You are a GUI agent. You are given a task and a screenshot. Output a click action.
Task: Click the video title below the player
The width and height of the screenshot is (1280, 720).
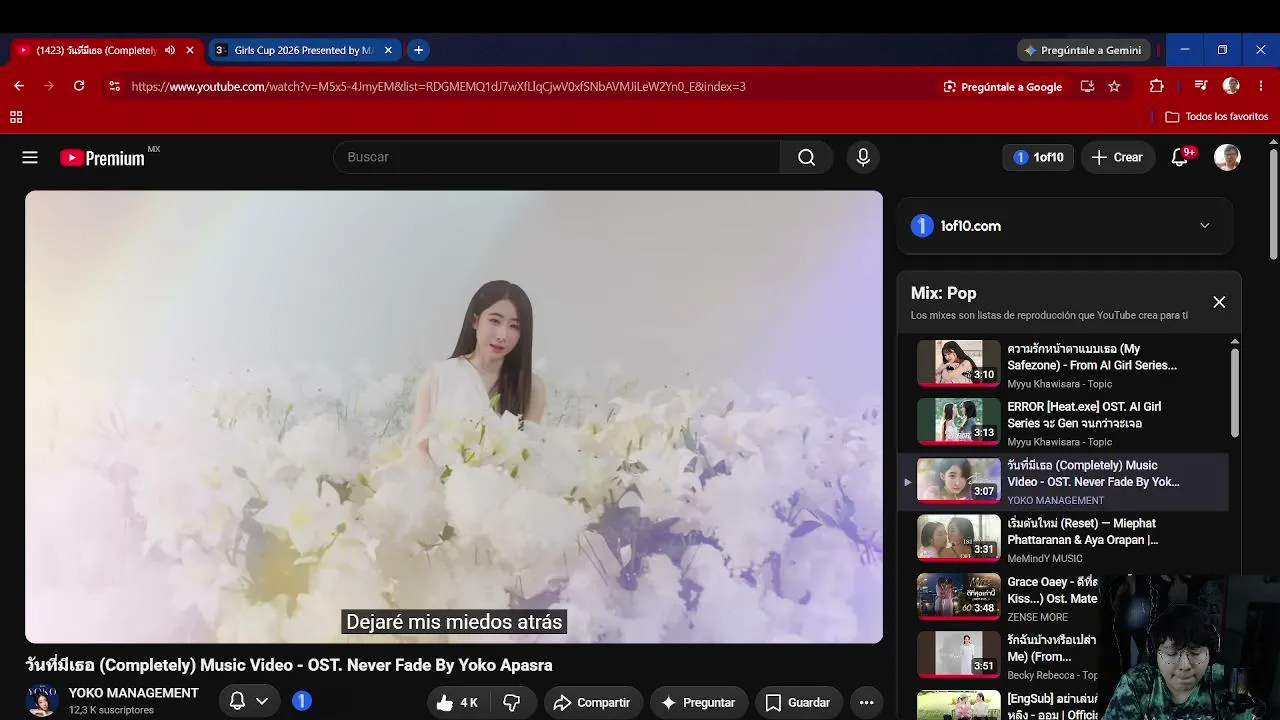(289, 665)
